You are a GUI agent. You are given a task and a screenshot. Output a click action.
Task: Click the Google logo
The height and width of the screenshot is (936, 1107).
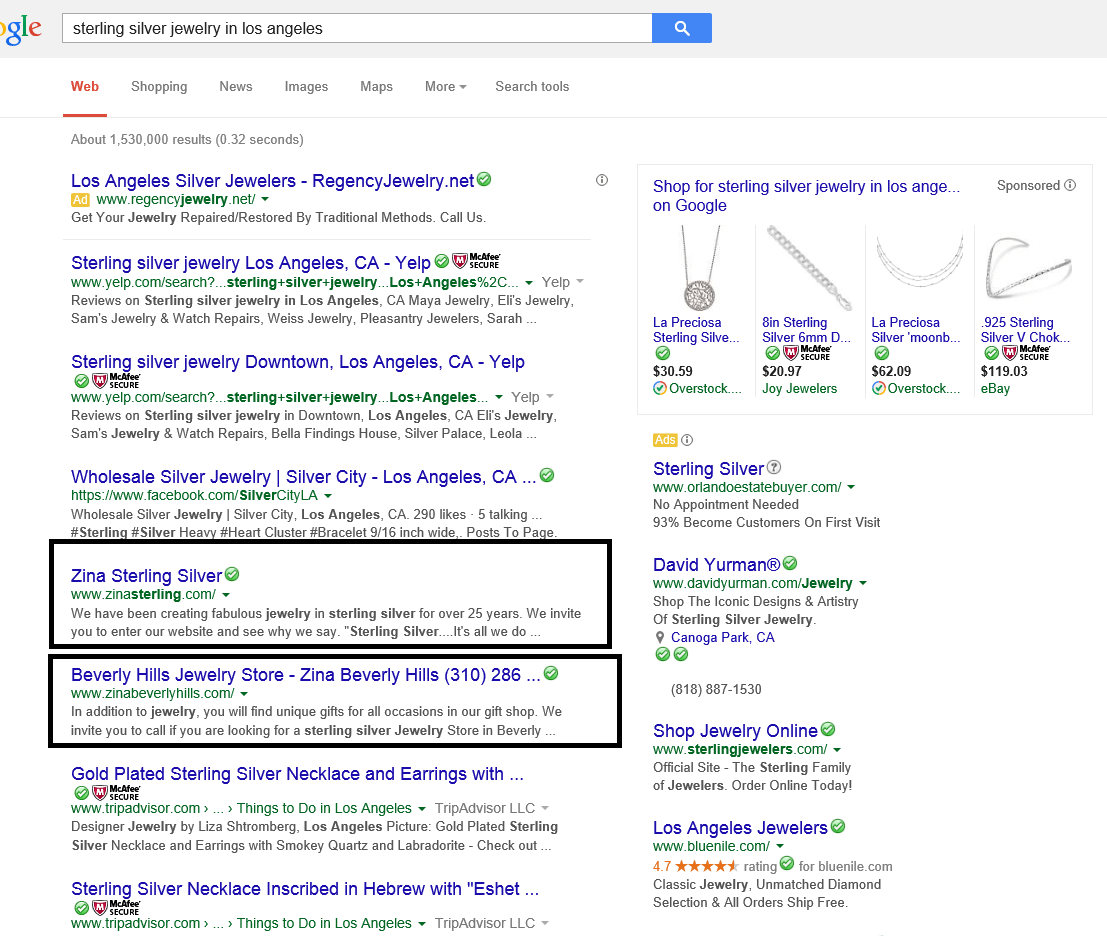coord(21,30)
